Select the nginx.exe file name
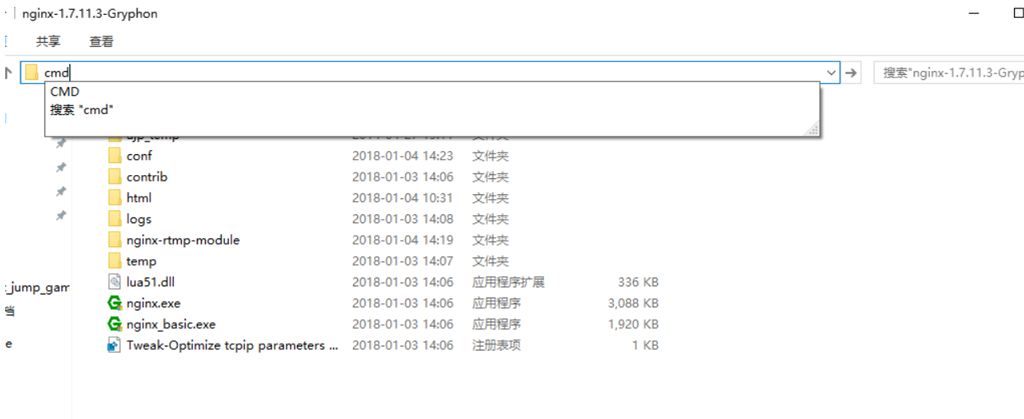Image resolution: width=1024 pixels, height=419 pixels. (x=153, y=303)
